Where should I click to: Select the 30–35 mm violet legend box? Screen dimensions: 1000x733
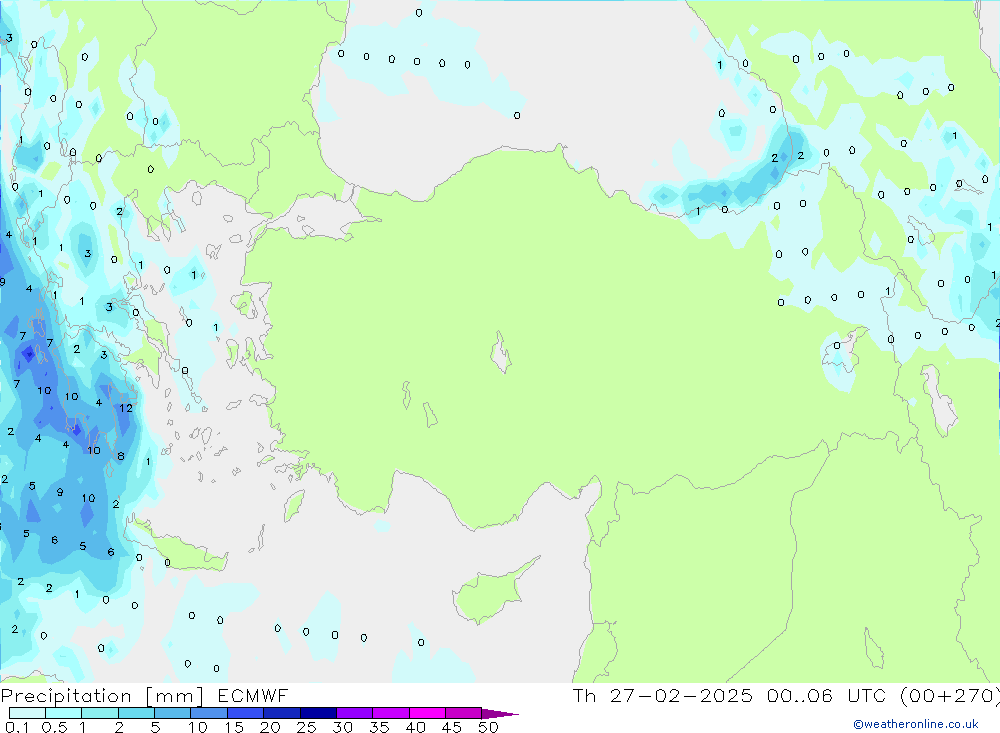(354, 713)
